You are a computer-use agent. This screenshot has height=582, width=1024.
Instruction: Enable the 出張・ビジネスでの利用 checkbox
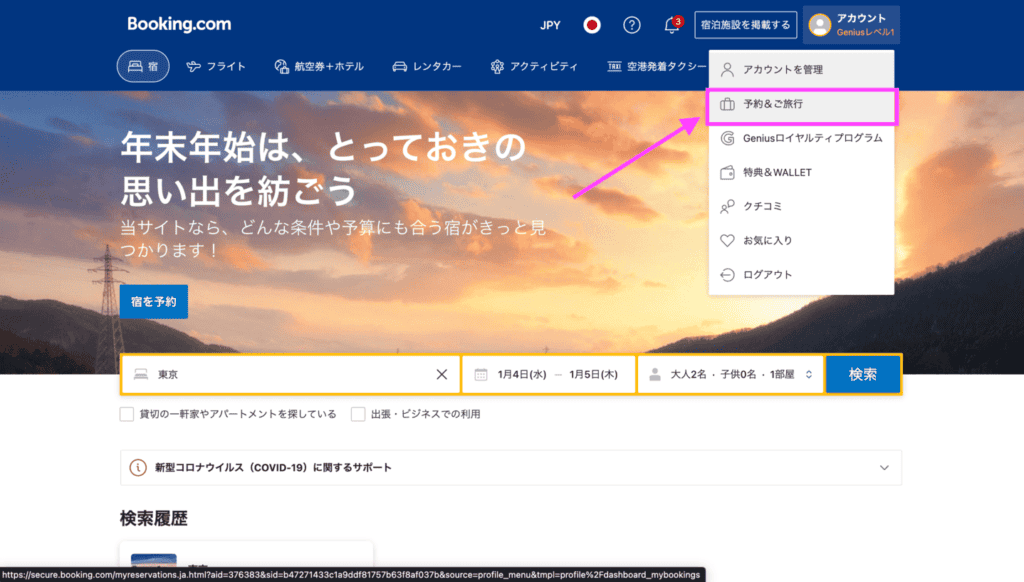coord(358,414)
